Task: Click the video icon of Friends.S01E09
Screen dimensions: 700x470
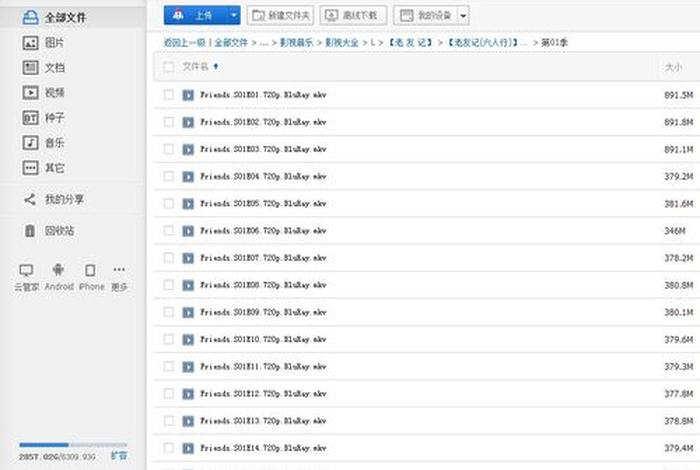Action: pyautogui.click(x=188, y=312)
